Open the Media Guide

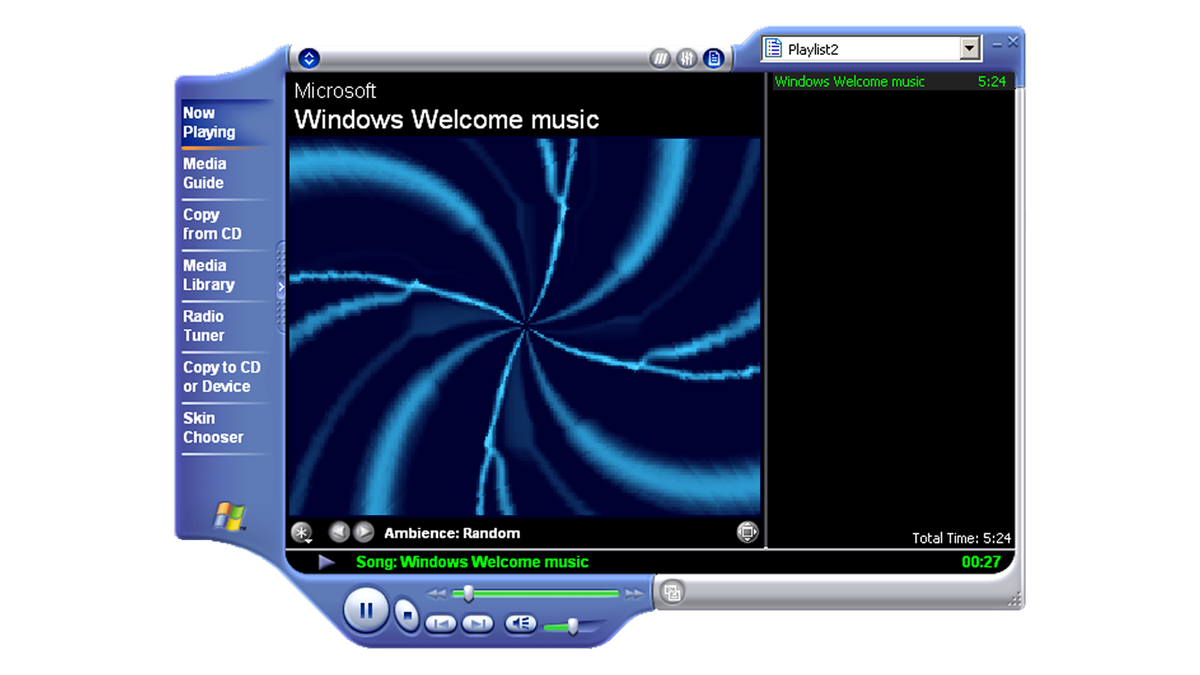pyautogui.click(x=203, y=173)
